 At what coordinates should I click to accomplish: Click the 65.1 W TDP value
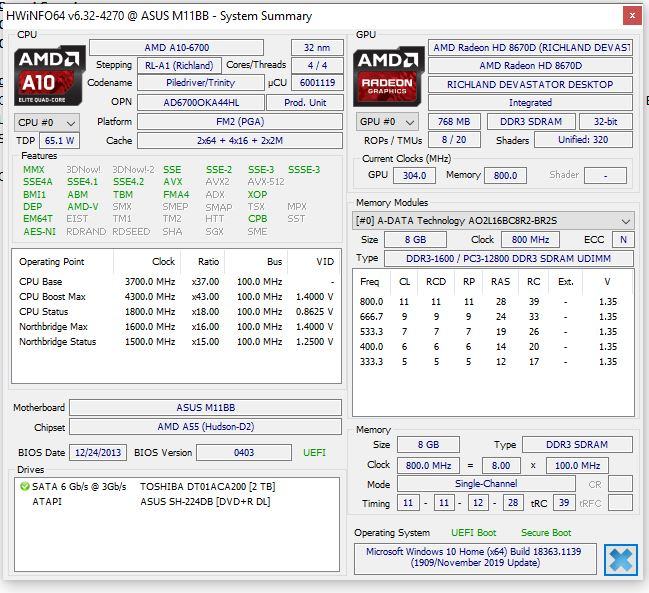click(x=59, y=141)
